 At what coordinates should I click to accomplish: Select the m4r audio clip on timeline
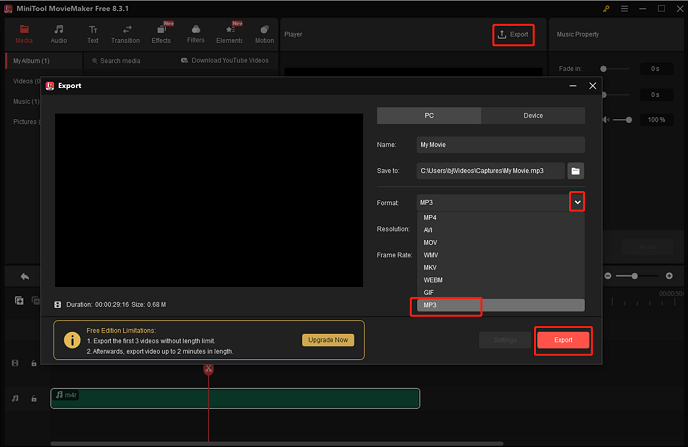pos(235,398)
